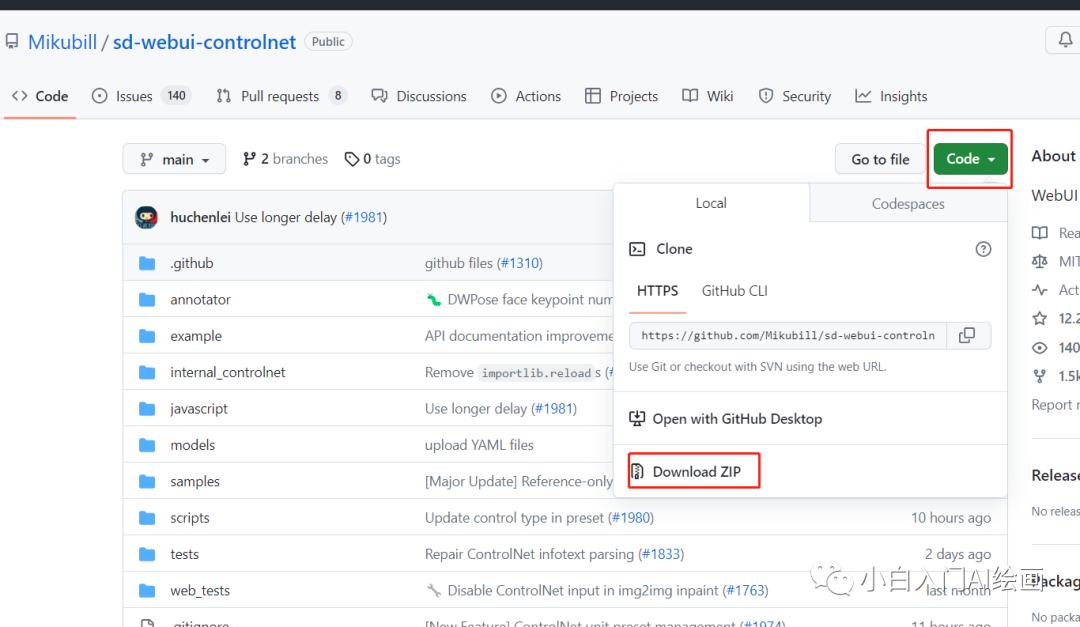Open the Insights tab
This screenshot has width=1080, height=627.
pos(891,96)
